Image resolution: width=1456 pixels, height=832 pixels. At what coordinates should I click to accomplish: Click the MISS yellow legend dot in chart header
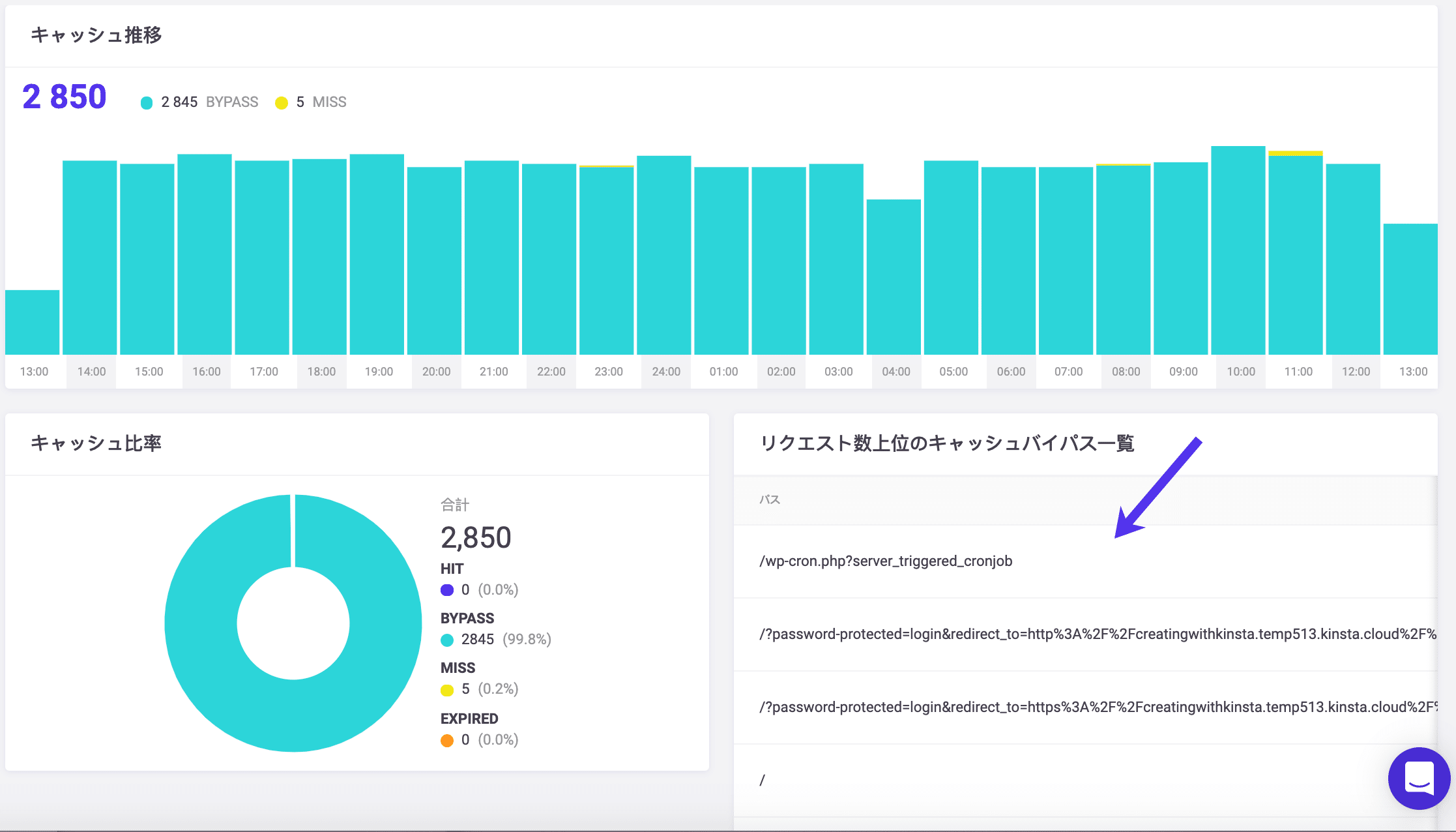click(x=282, y=103)
